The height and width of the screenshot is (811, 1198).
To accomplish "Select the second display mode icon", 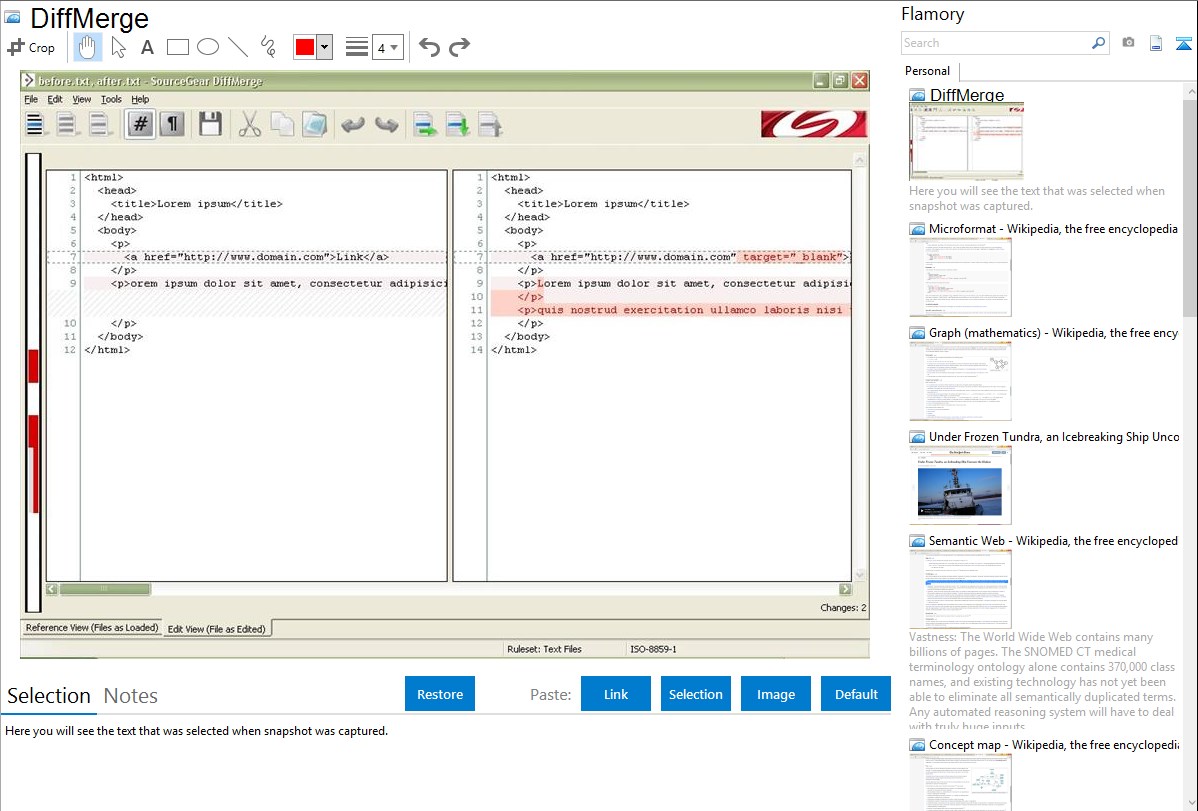I will coord(66,124).
